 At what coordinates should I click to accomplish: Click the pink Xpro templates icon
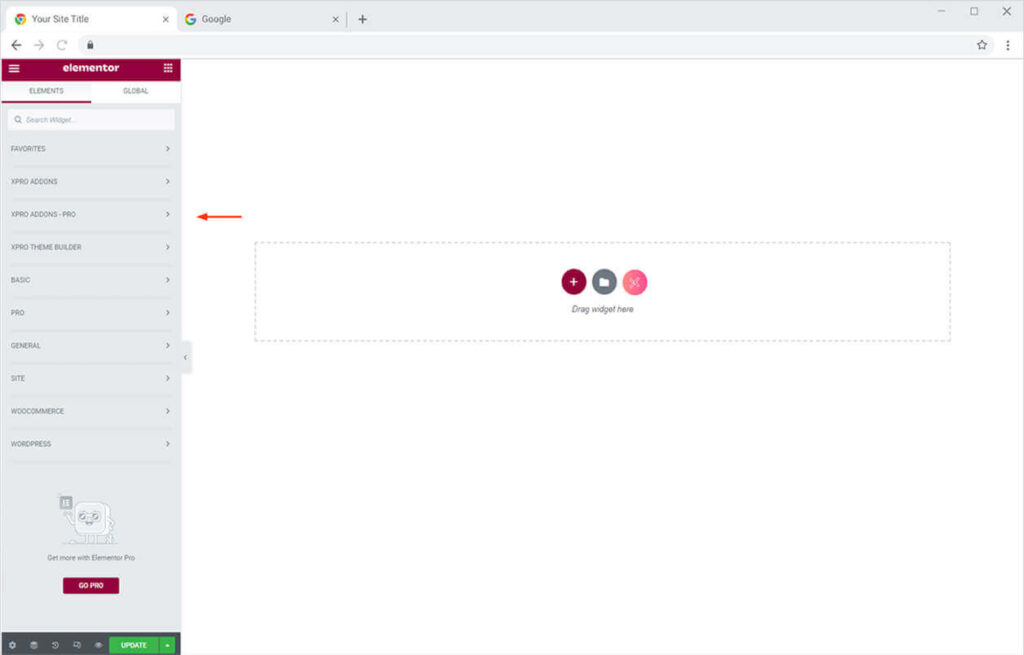click(635, 282)
